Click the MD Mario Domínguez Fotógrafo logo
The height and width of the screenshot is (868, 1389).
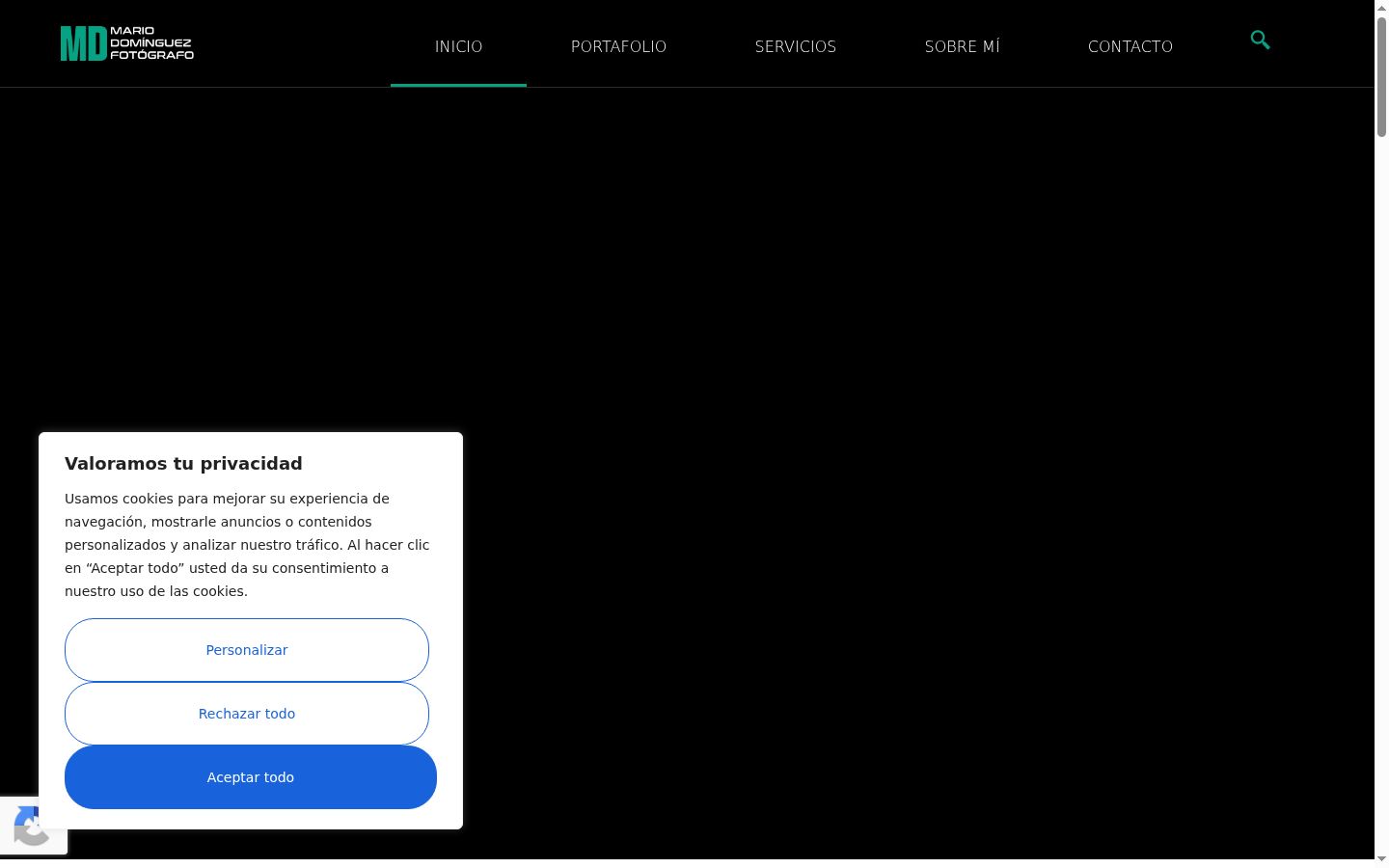coord(127,43)
